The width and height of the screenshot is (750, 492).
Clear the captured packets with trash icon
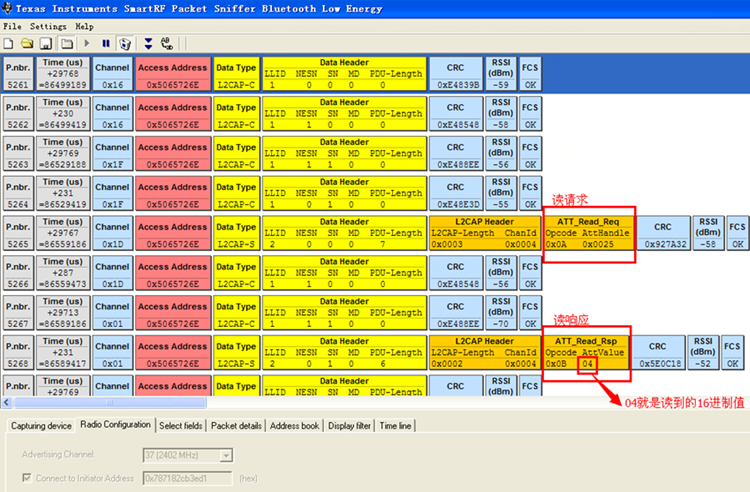125,44
